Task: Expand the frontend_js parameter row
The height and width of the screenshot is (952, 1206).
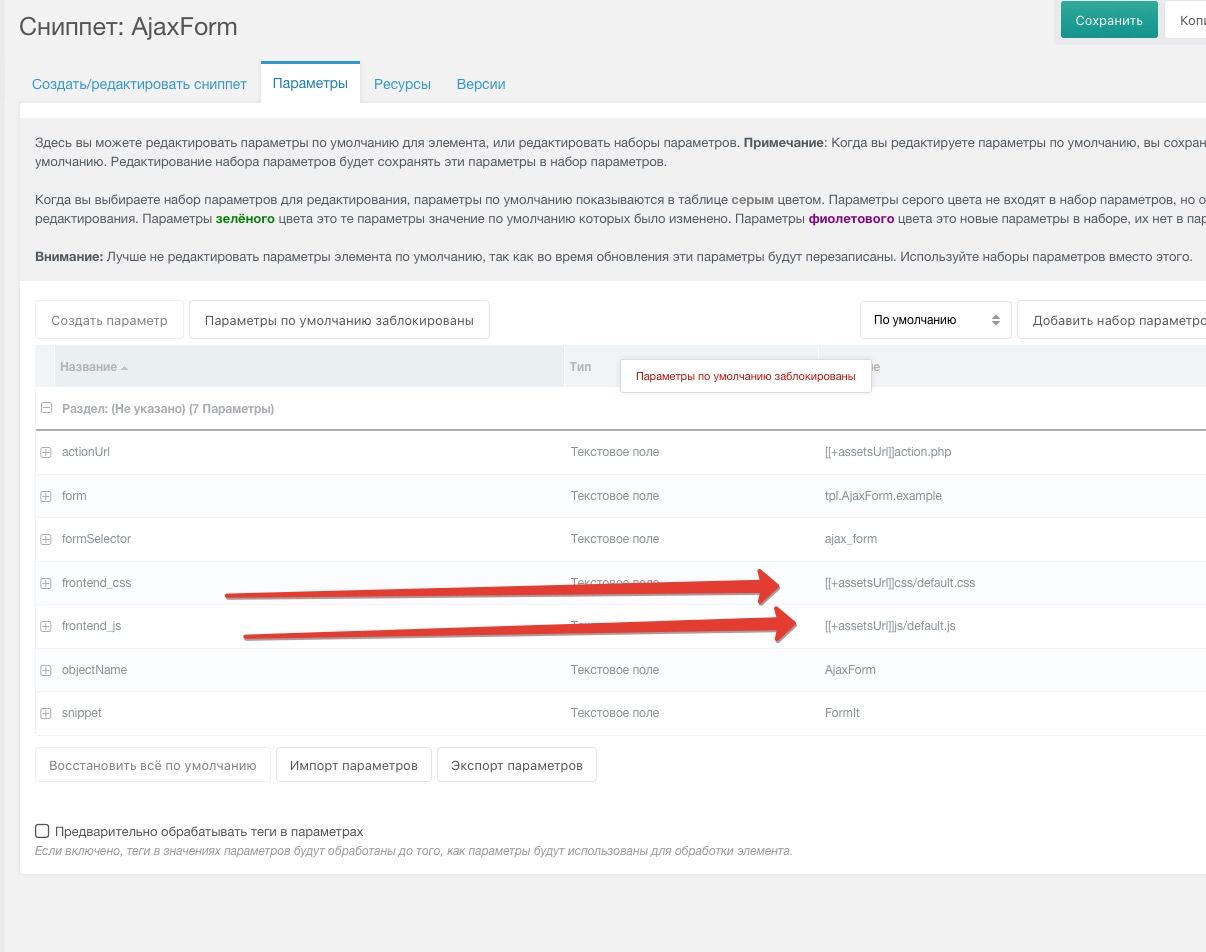Action: point(46,626)
